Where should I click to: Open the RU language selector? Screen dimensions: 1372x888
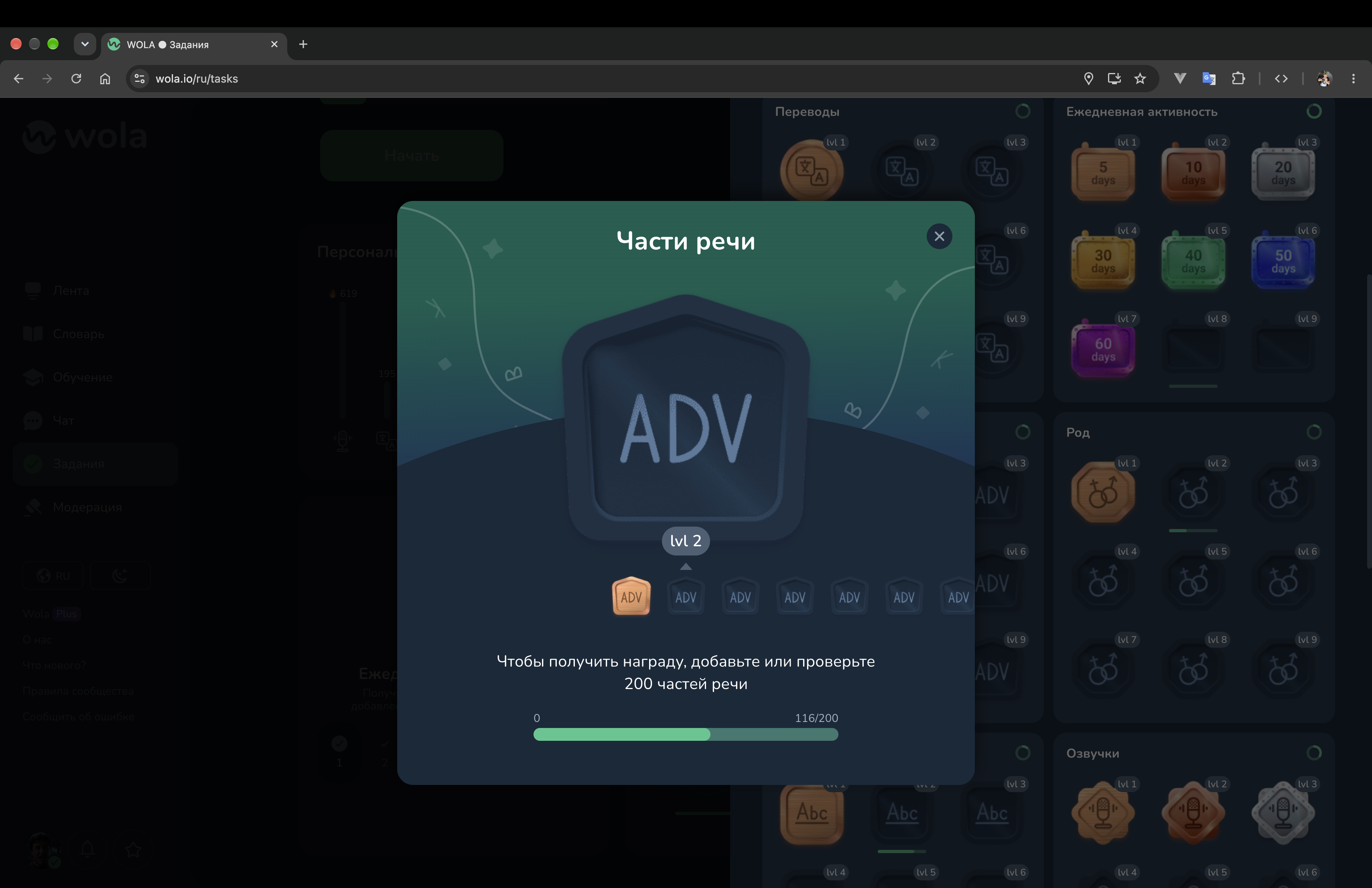[53, 575]
